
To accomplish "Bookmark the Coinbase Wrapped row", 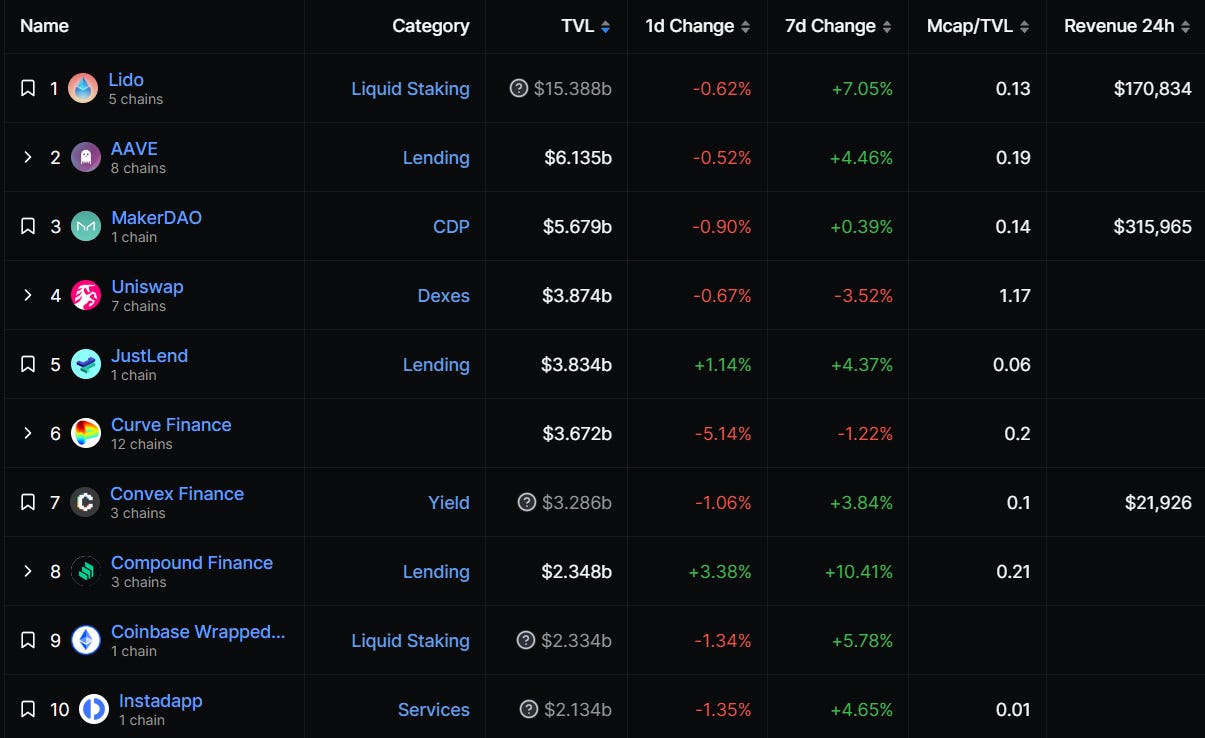I will [x=28, y=640].
